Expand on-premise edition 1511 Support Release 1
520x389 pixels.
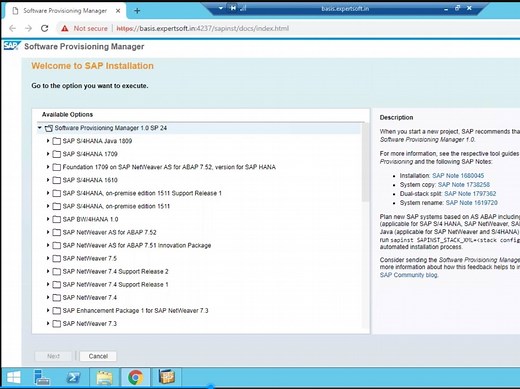click(48, 193)
